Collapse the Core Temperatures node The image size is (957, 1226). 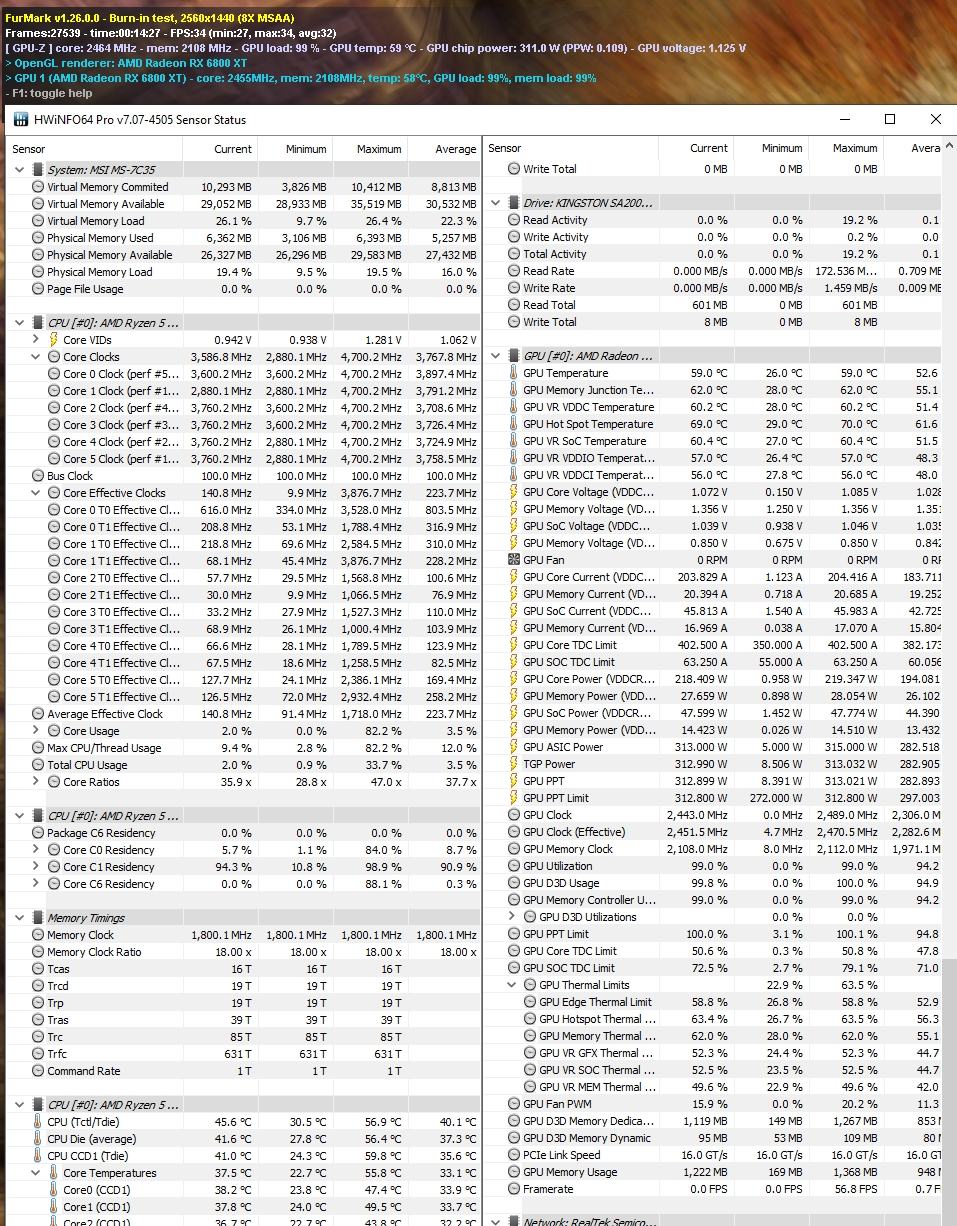36,1173
